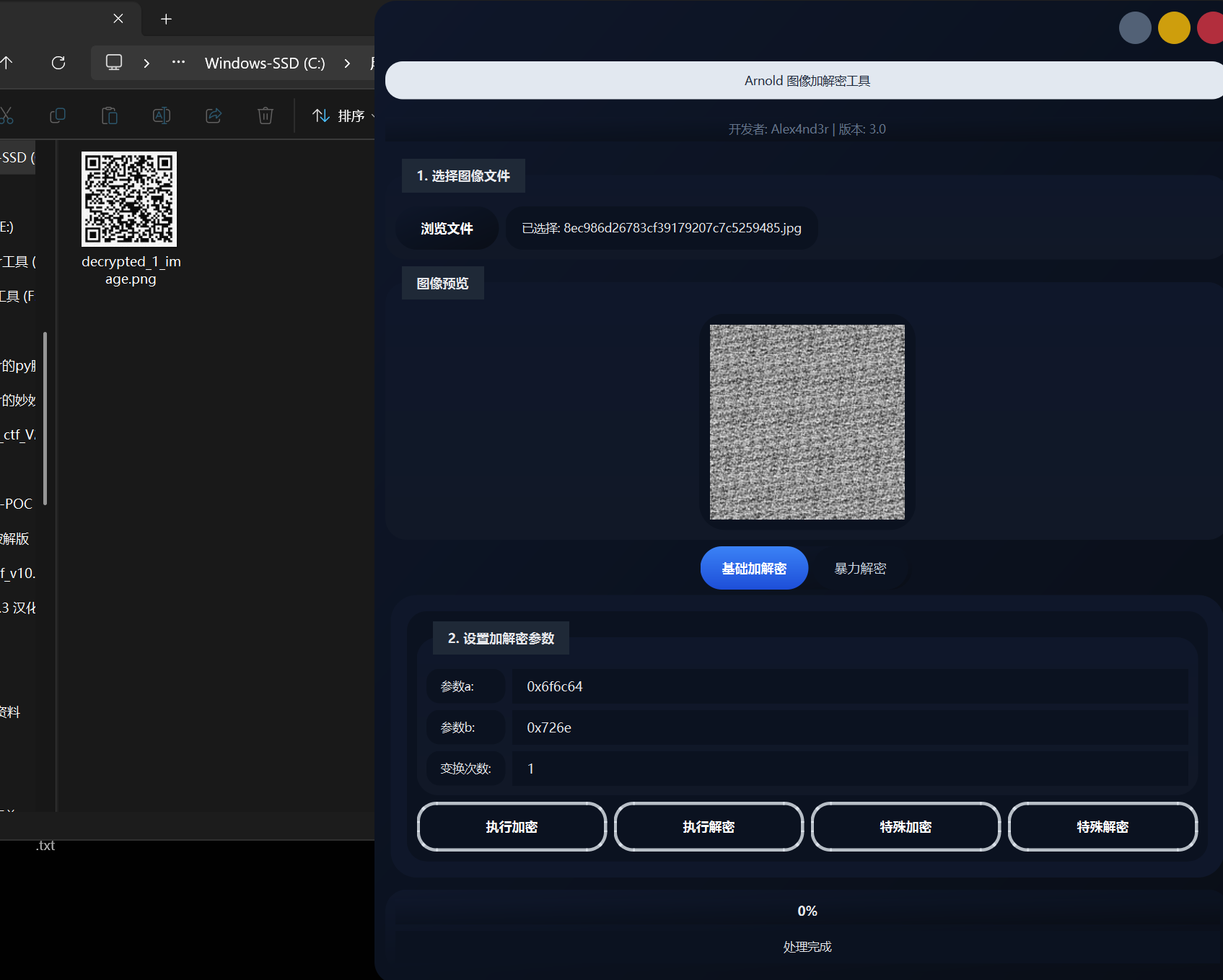The image size is (1223, 980).
Task: Switch to the 暴力解密 tab
Action: (x=860, y=568)
